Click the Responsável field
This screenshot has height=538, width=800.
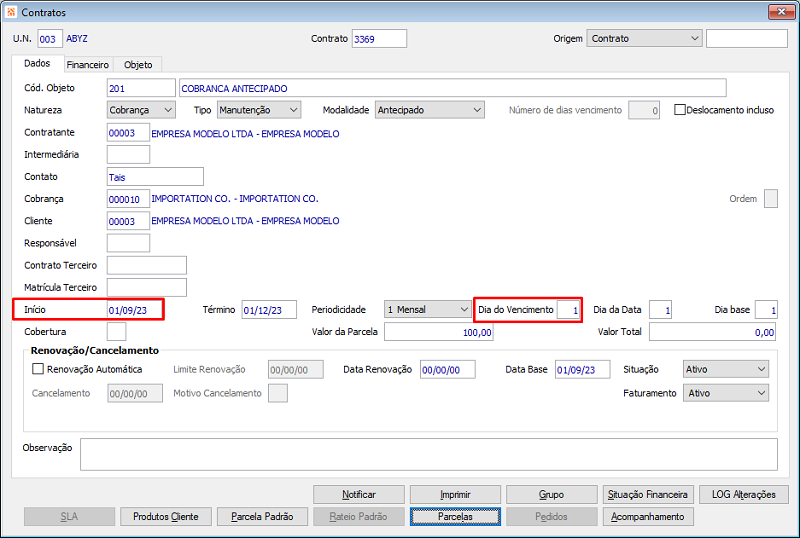pos(128,243)
